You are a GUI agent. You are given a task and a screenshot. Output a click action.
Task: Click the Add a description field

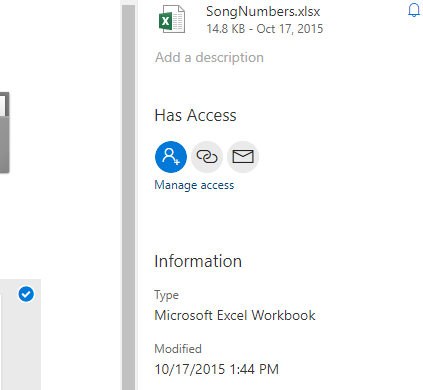point(209,57)
